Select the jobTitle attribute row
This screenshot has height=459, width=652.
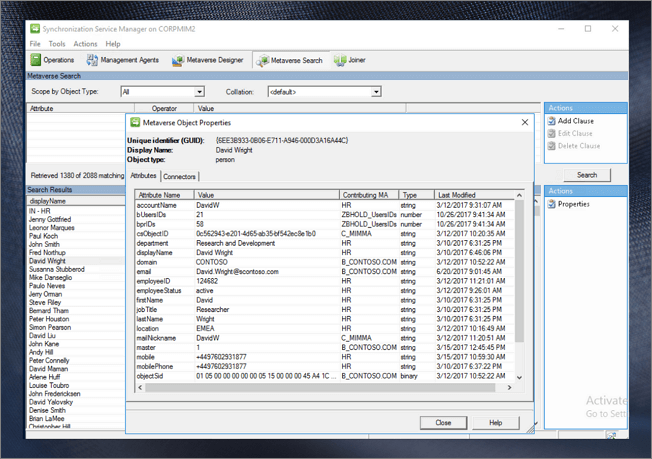(x=325, y=310)
